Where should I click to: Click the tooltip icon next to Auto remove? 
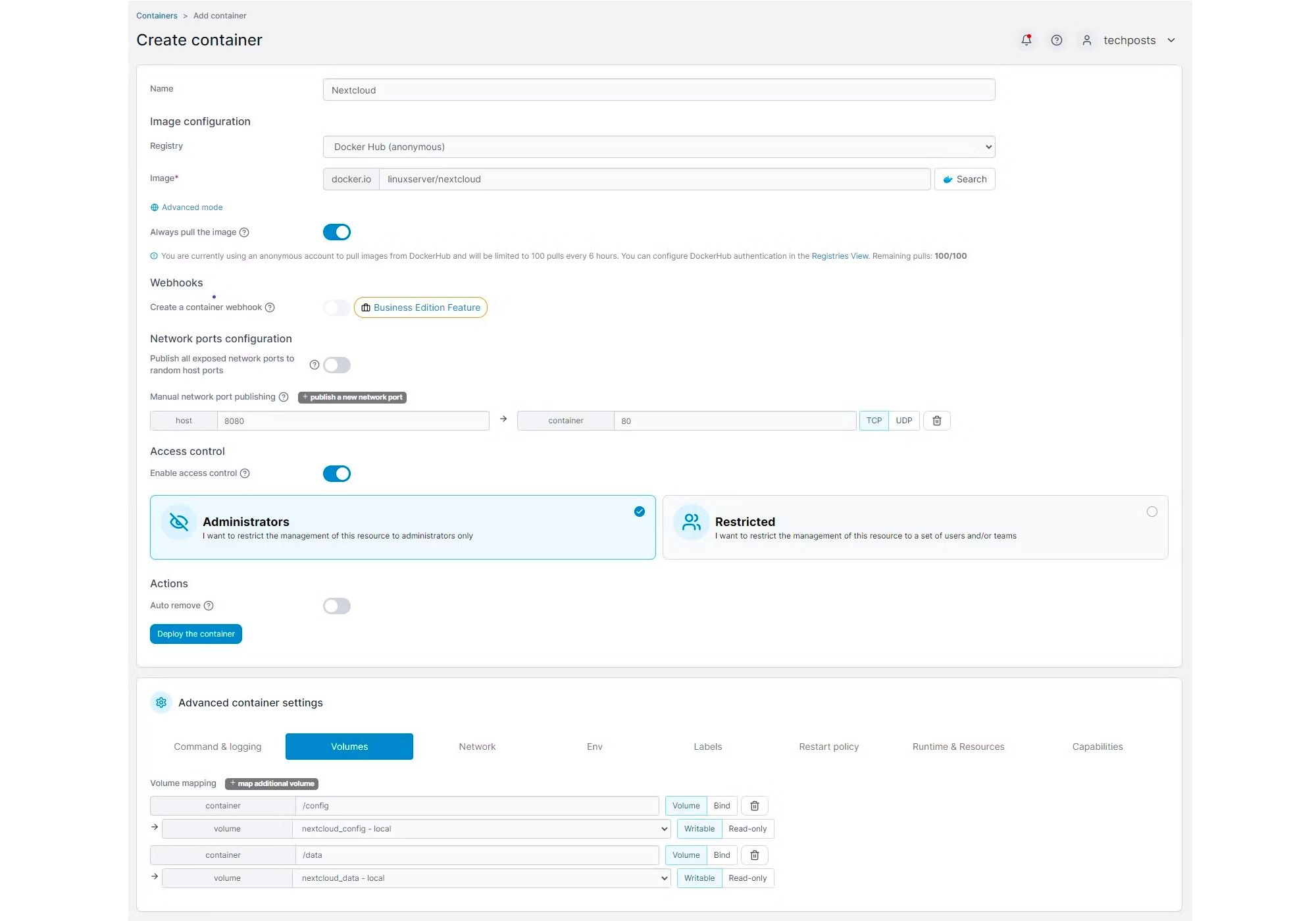tap(209, 605)
